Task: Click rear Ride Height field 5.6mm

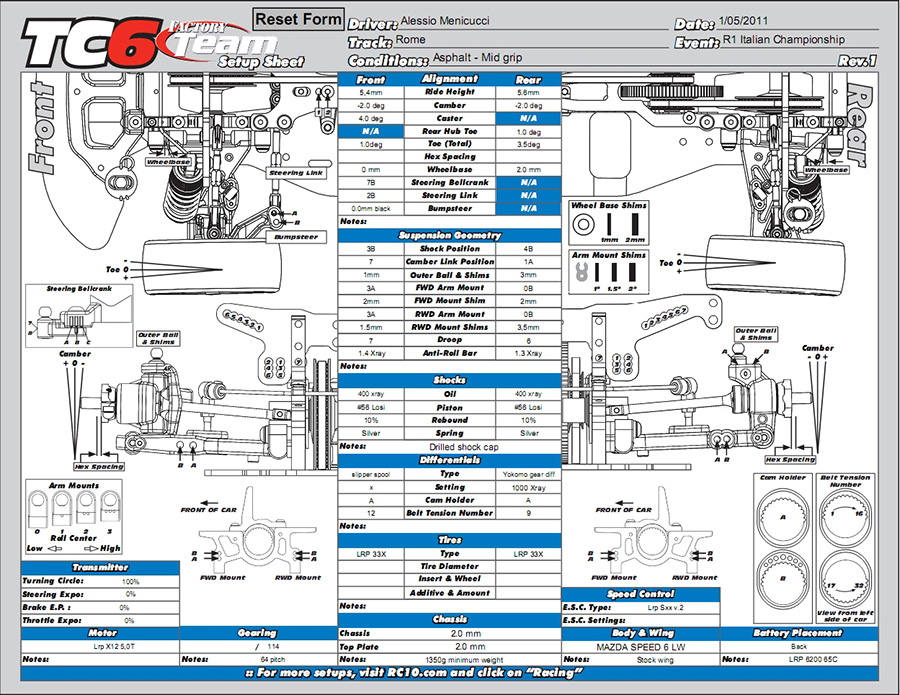Action: [x=528, y=92]
